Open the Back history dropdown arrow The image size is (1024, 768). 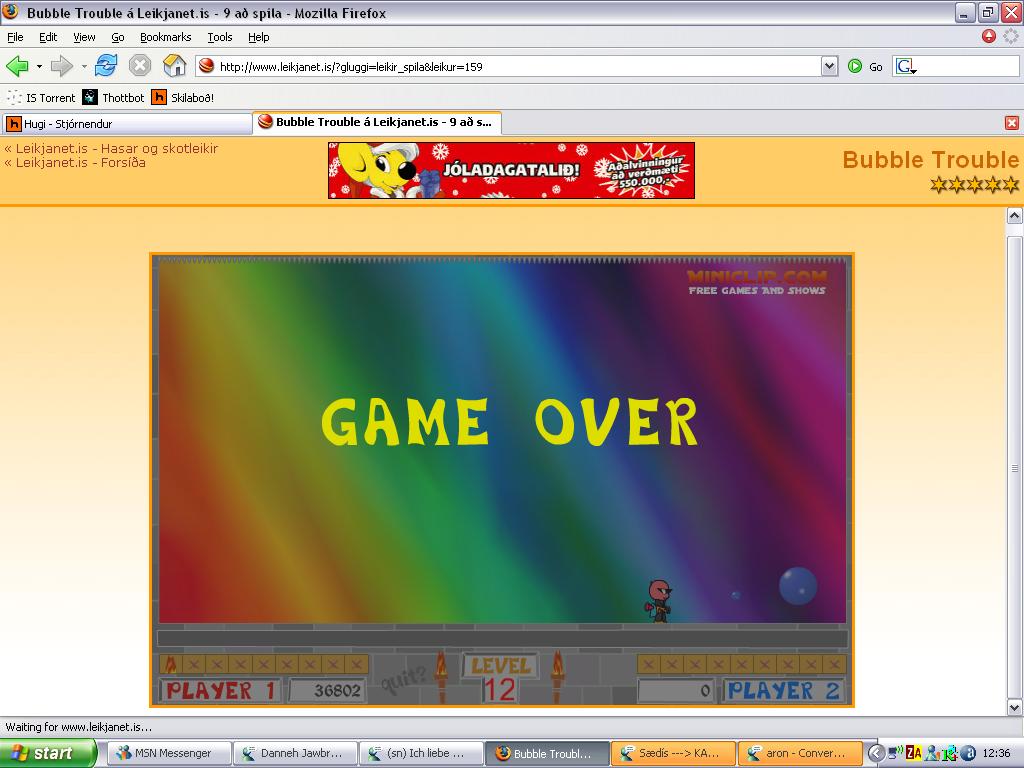tap(39, 66)
